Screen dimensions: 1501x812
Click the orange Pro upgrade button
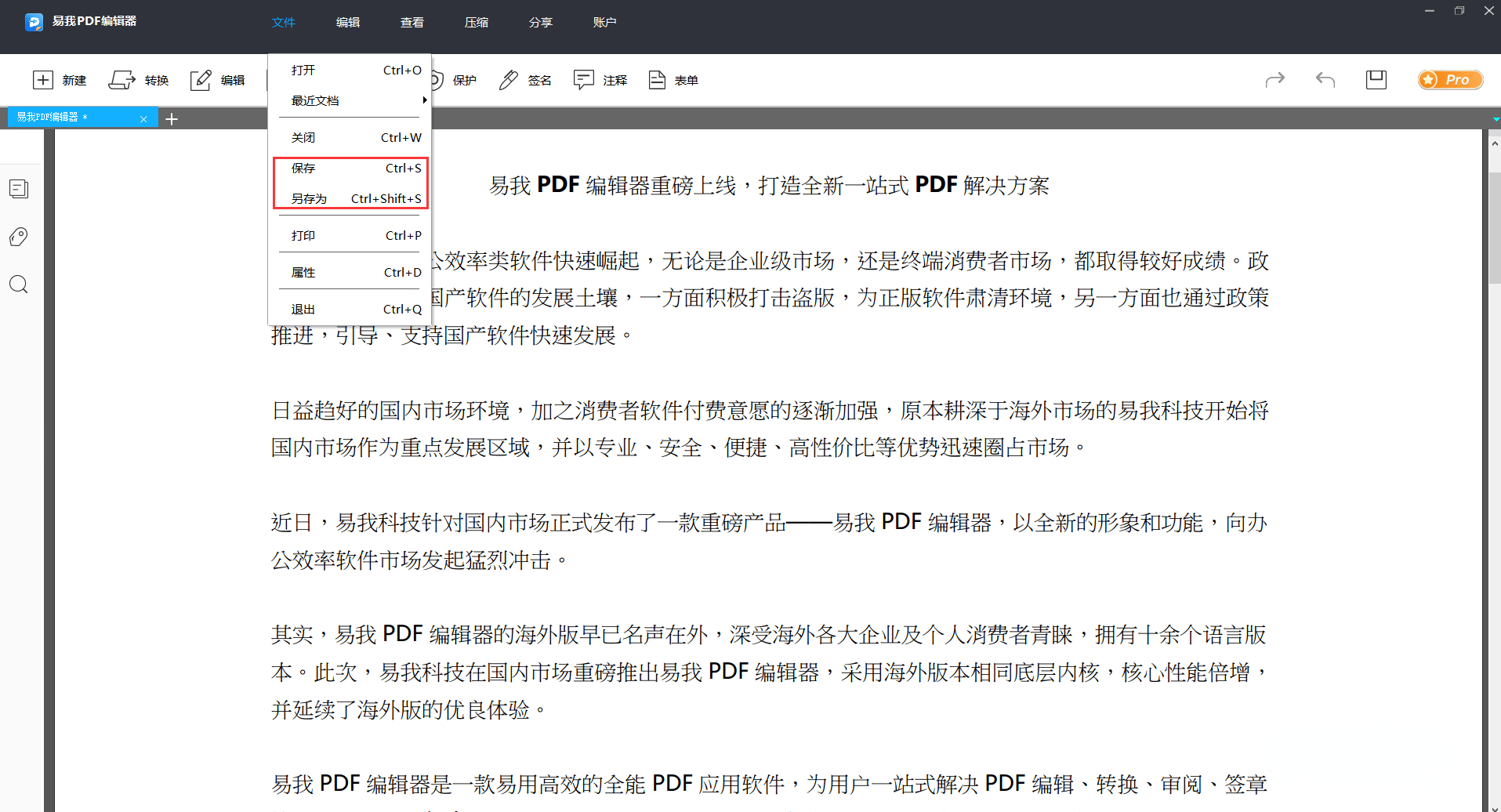tap(1450, 79)
